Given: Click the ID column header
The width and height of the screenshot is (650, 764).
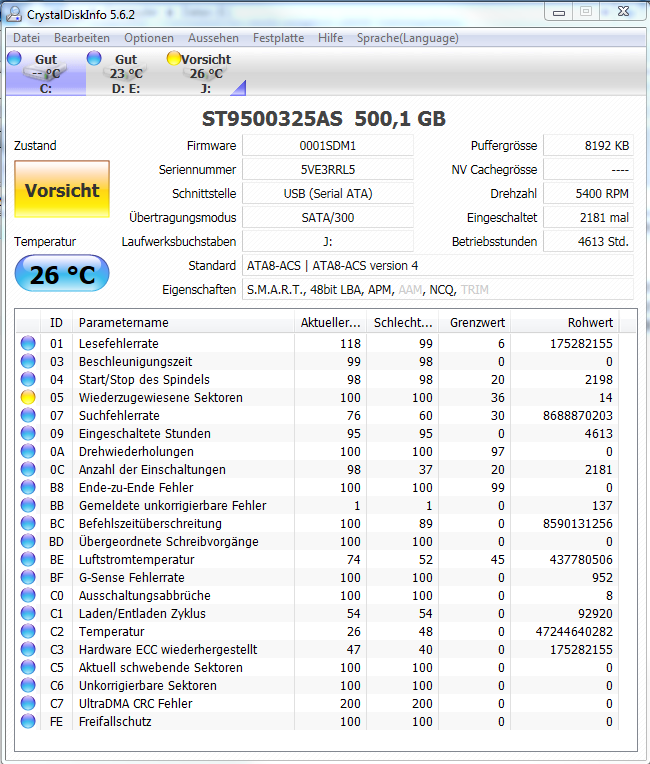Looking at the screenshot, I should coord(57,323).
